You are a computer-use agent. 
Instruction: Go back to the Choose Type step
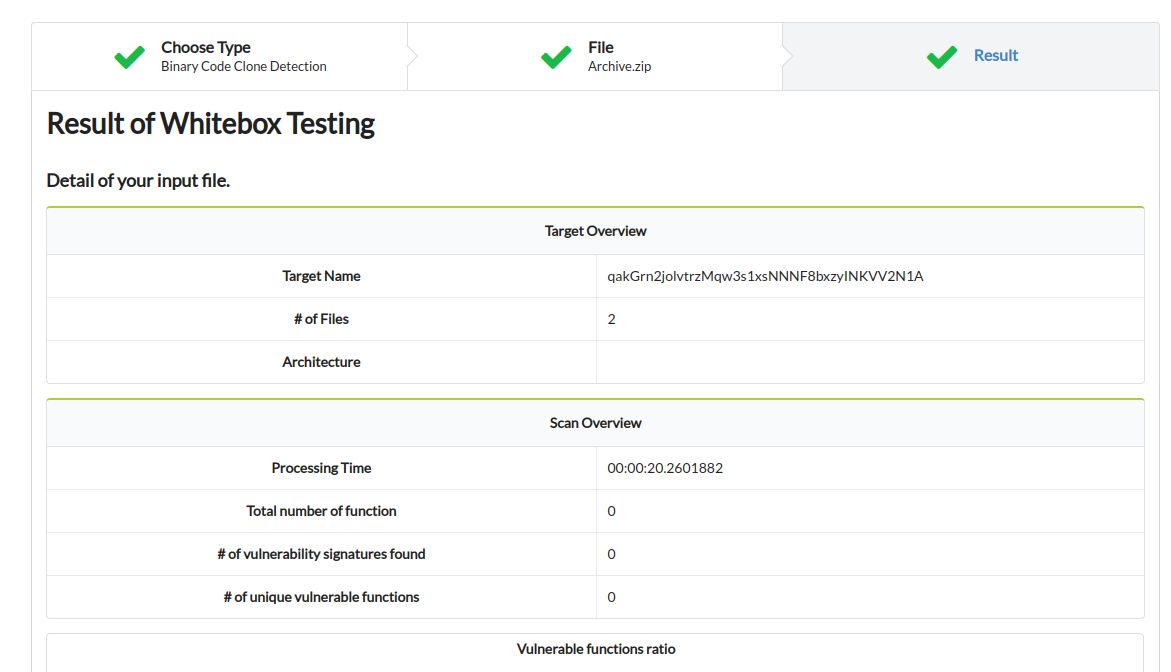pos(206,47)
